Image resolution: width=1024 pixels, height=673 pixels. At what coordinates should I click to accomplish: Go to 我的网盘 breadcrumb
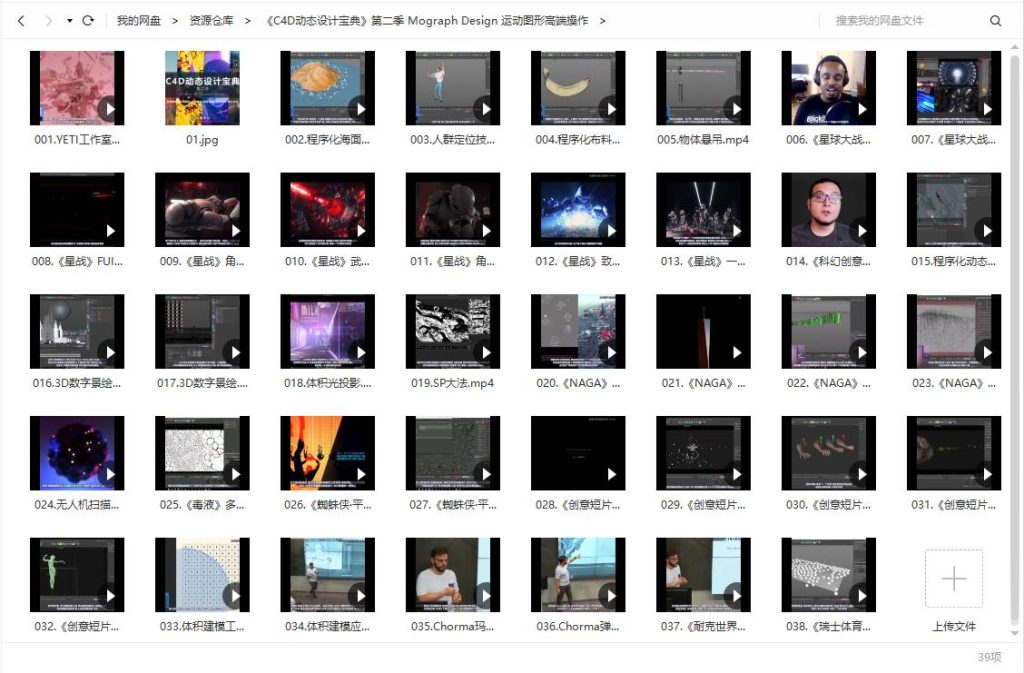138,20
